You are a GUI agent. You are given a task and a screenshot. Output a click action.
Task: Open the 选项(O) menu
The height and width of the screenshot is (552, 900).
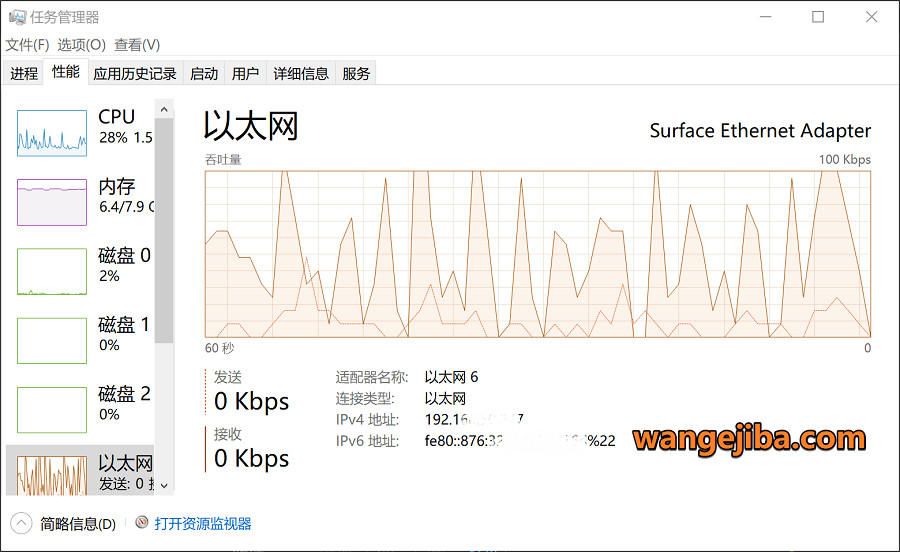pos(81,45)
